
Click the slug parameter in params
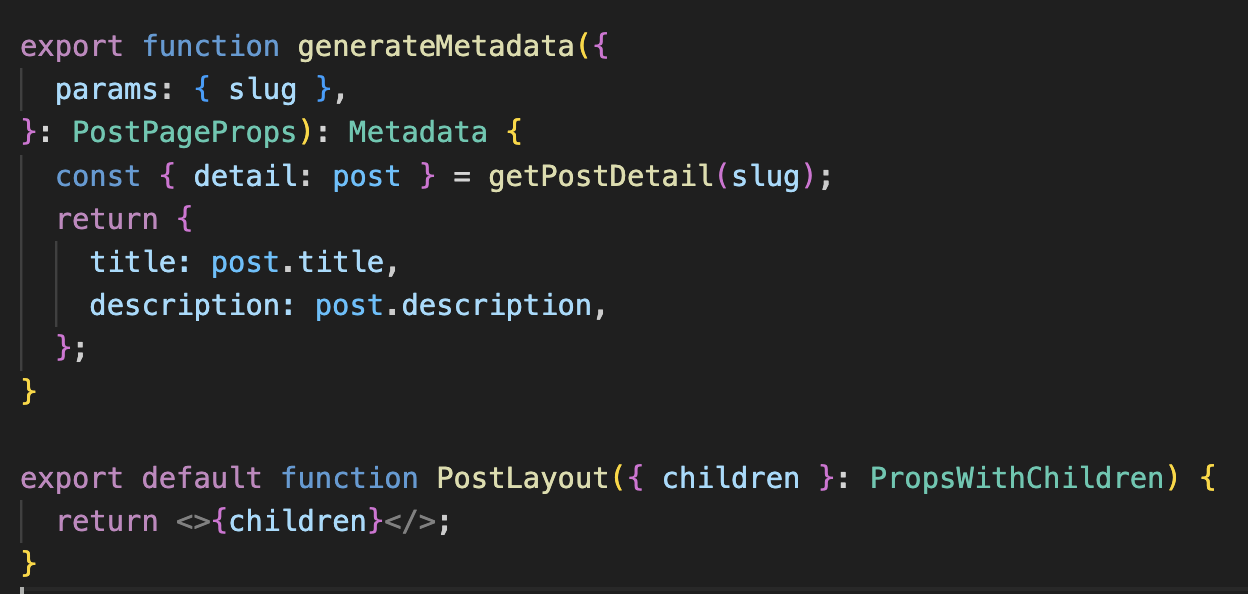[x=263, y=90]
